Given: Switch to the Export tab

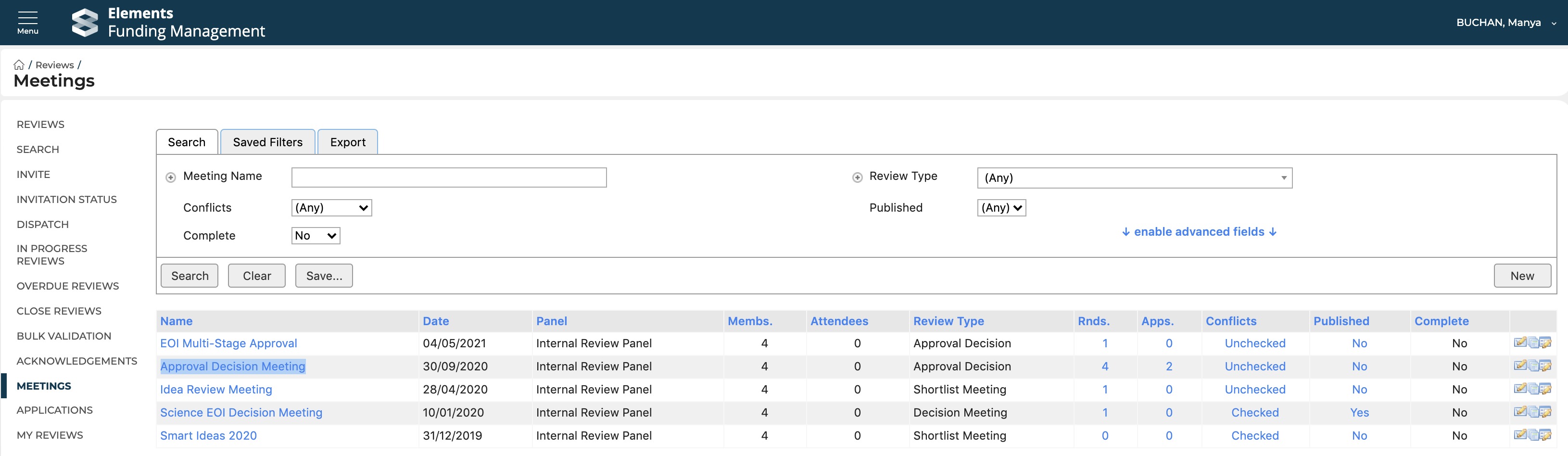Looking at the screenshot, I should click(x=348, y=142).
